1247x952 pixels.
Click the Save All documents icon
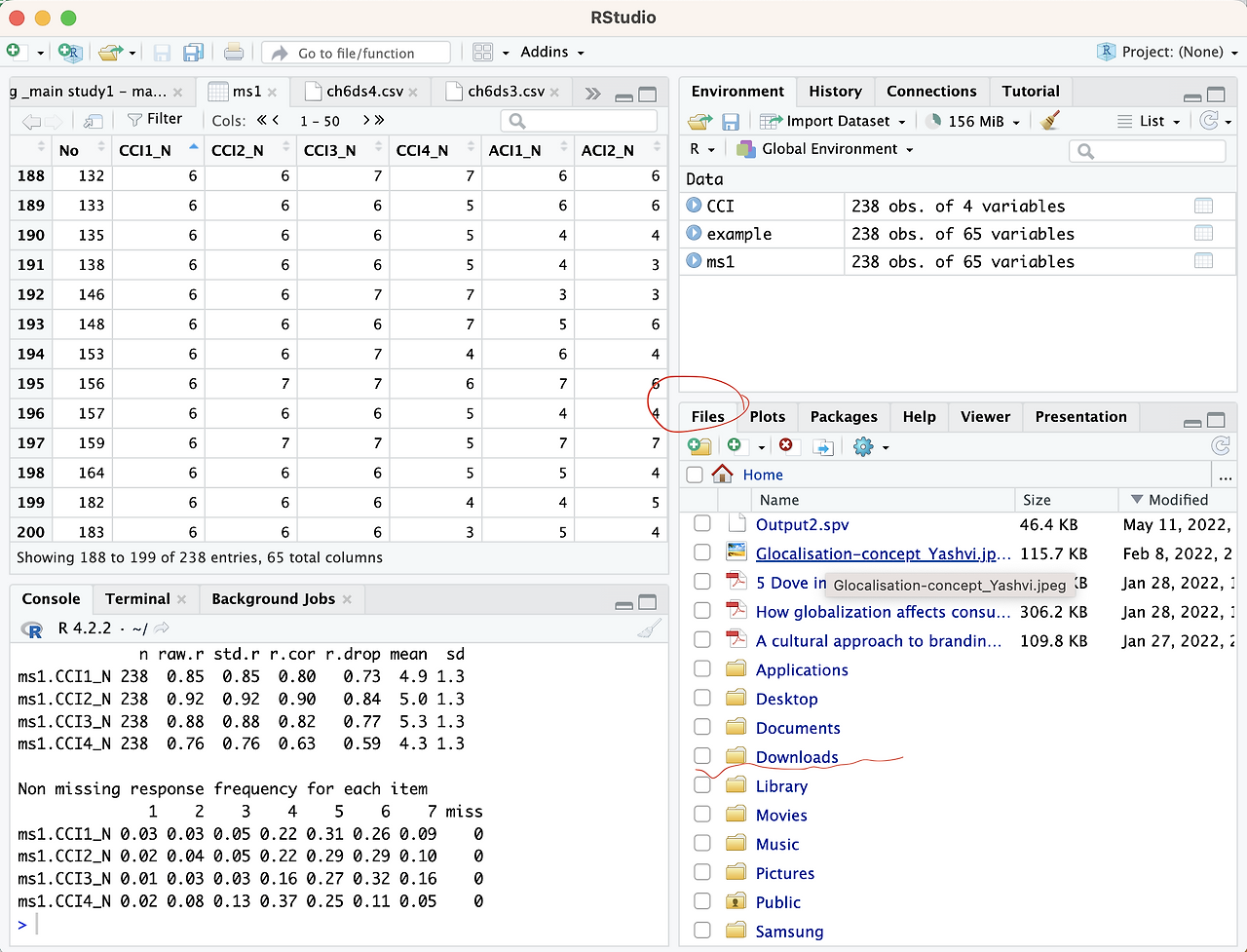pos(193,53)
